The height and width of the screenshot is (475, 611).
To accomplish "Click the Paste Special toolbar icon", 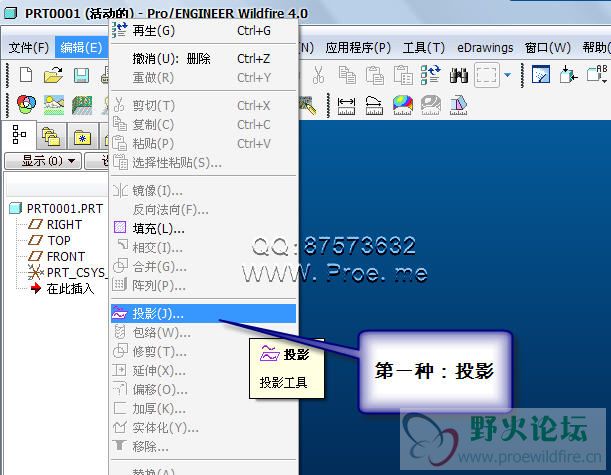I will tap(403, 75).
